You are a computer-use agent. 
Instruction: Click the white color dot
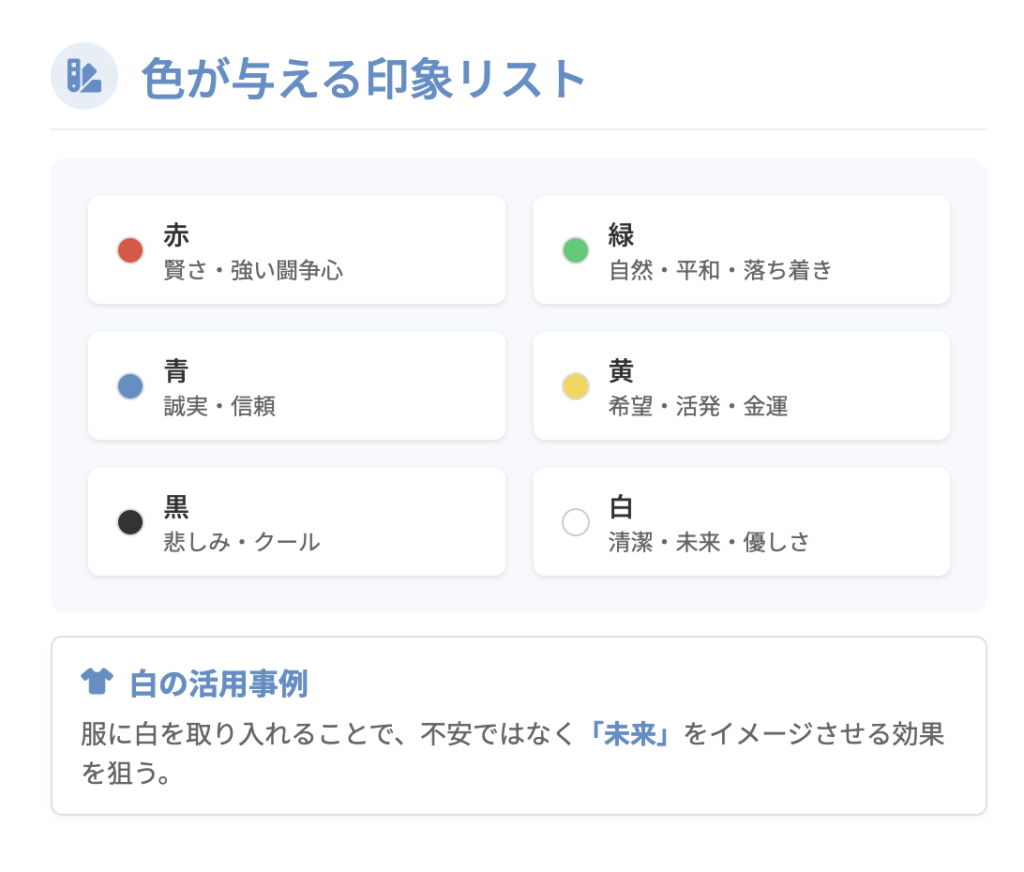click(x=575, y=522)
